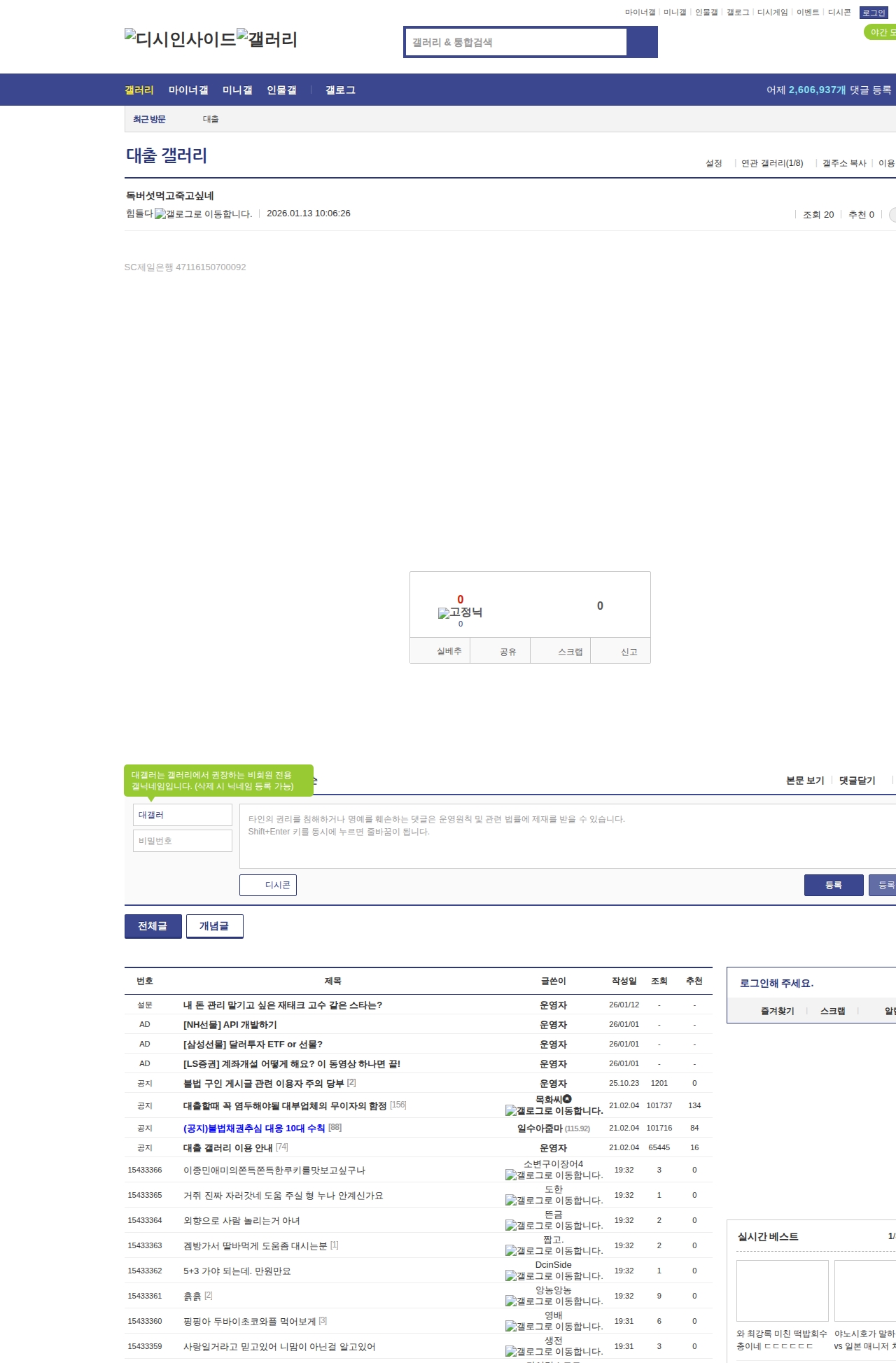
Task: Open notice (공지)불법채권추심 대응 10대 수칙
Action: pyautogui.click(x=254, y=1128)
